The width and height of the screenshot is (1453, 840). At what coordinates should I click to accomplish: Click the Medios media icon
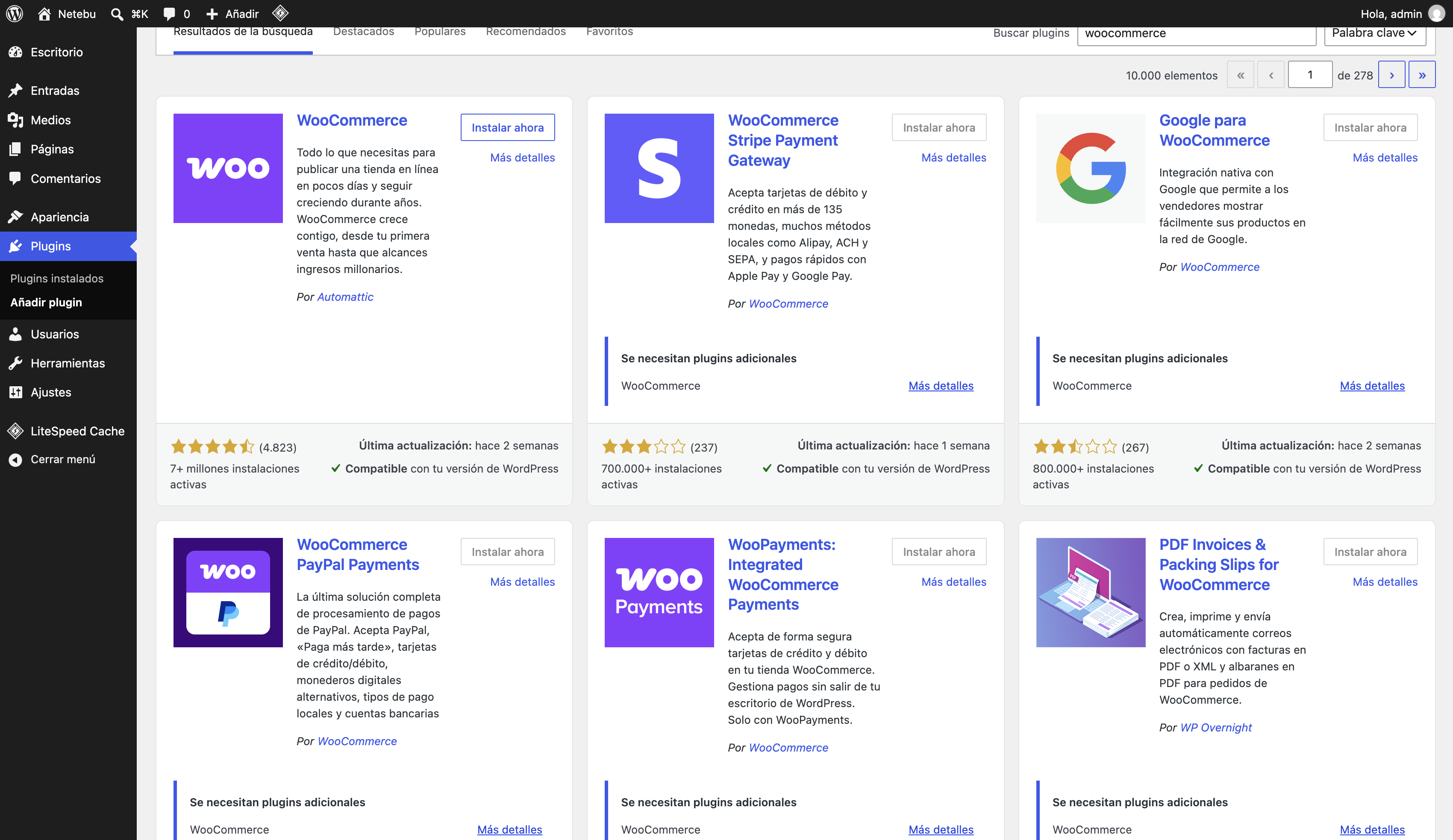15,120
